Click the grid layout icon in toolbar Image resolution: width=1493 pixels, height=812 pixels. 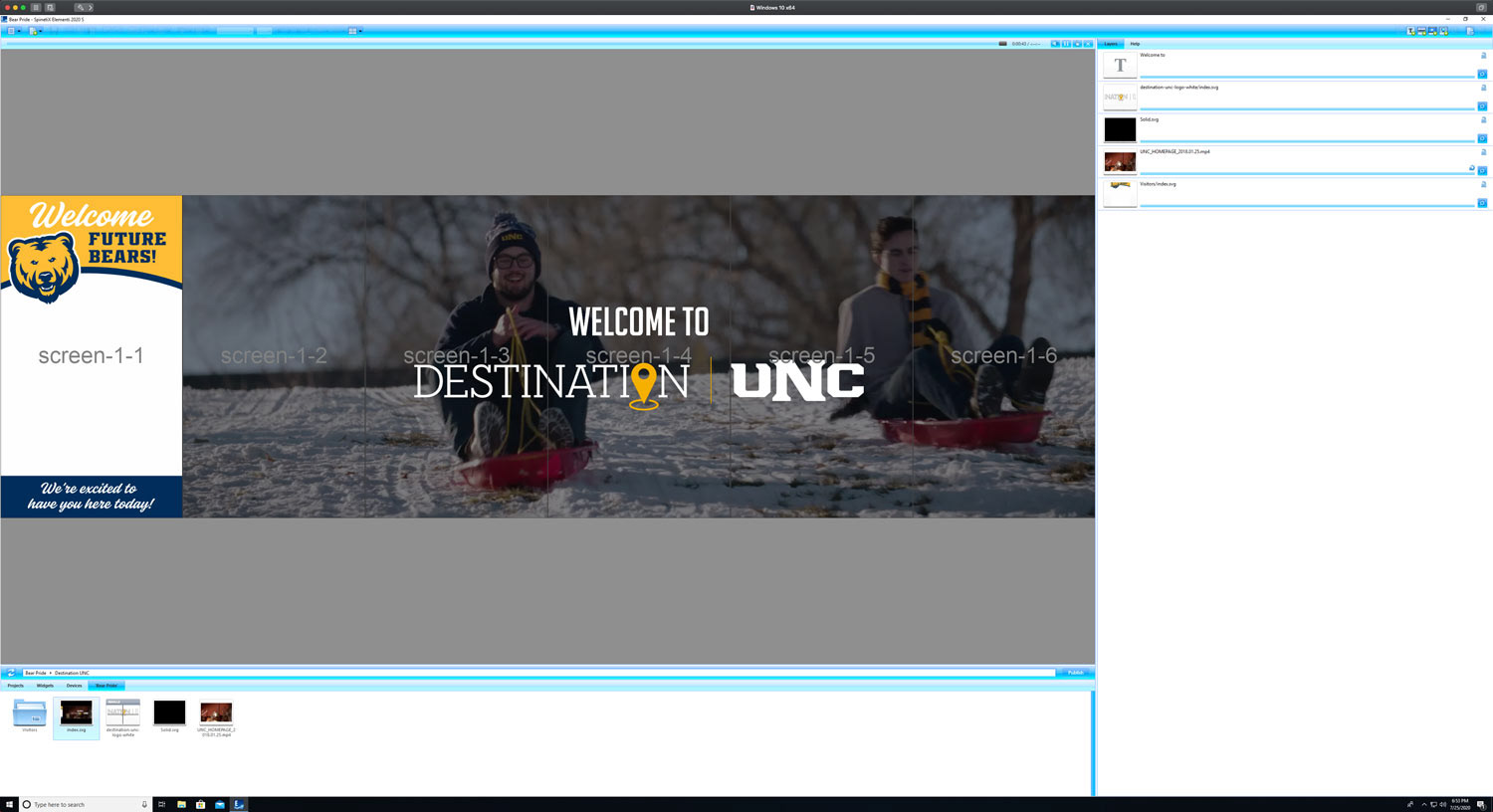coord(352,31)
